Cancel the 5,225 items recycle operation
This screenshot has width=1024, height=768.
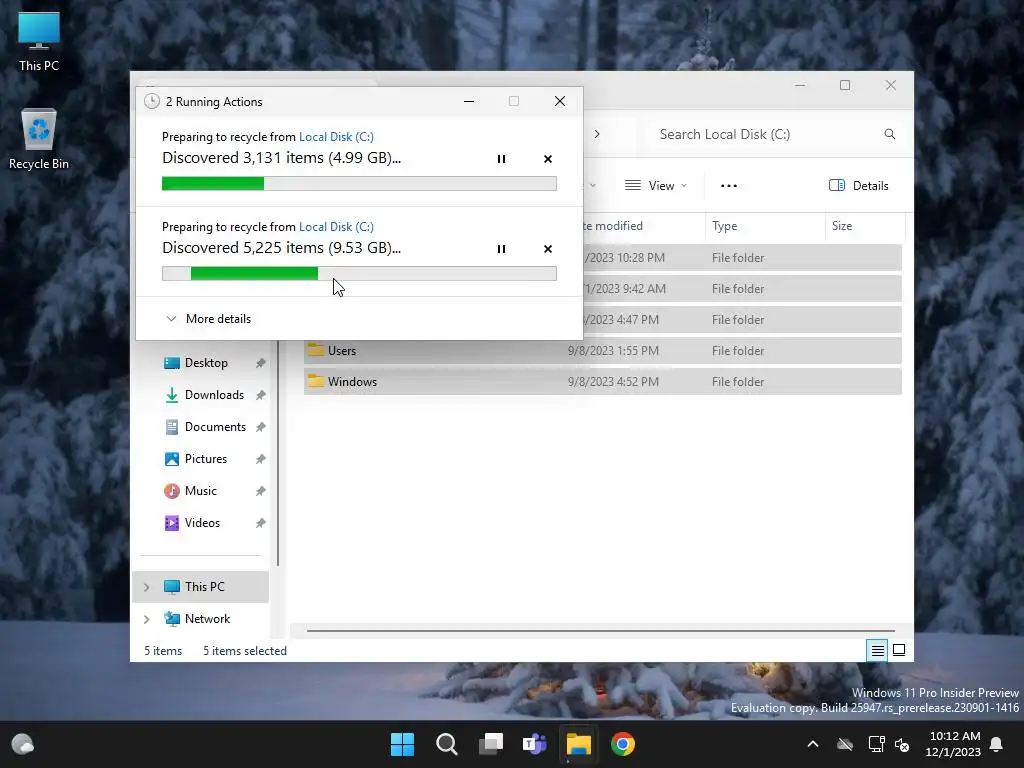[548, 249]
